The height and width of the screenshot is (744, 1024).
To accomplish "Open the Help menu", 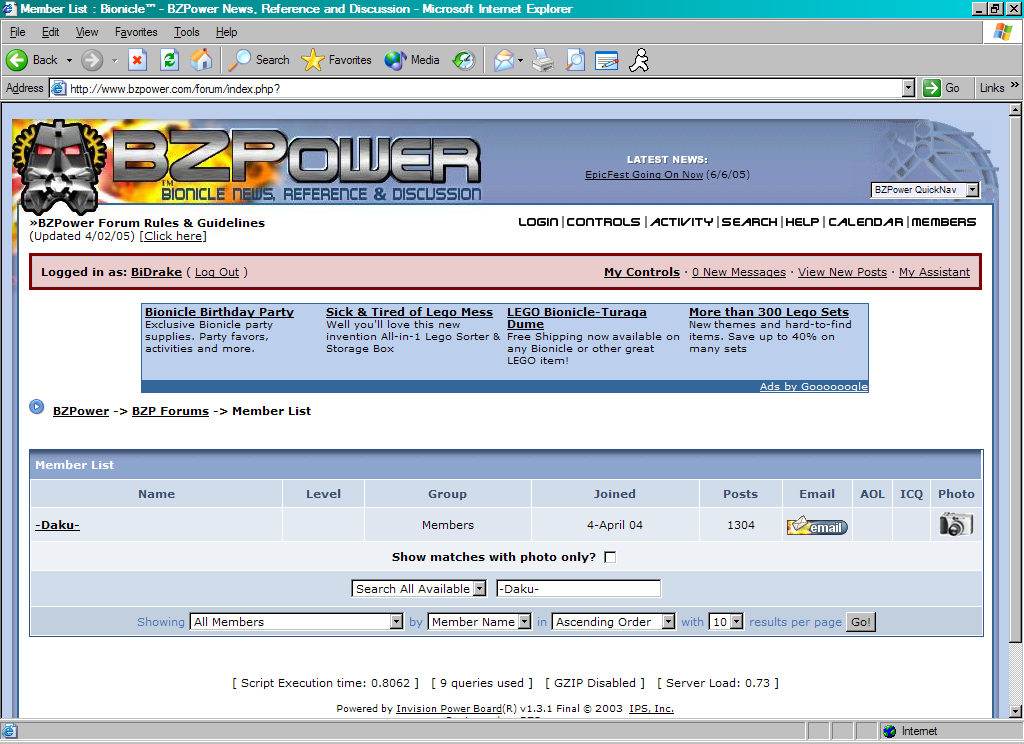I will point(226,32).
